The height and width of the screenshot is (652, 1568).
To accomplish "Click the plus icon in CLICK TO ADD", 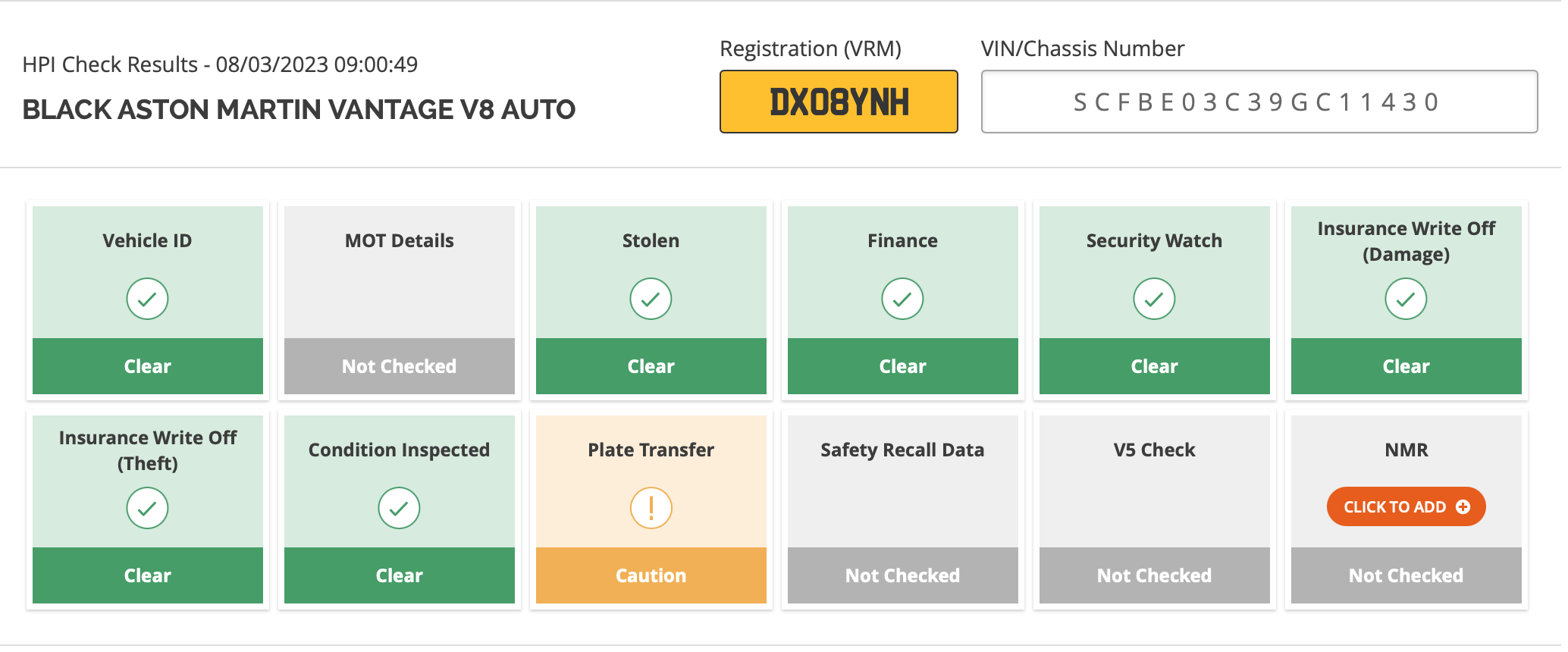I will click(1463, 507).
